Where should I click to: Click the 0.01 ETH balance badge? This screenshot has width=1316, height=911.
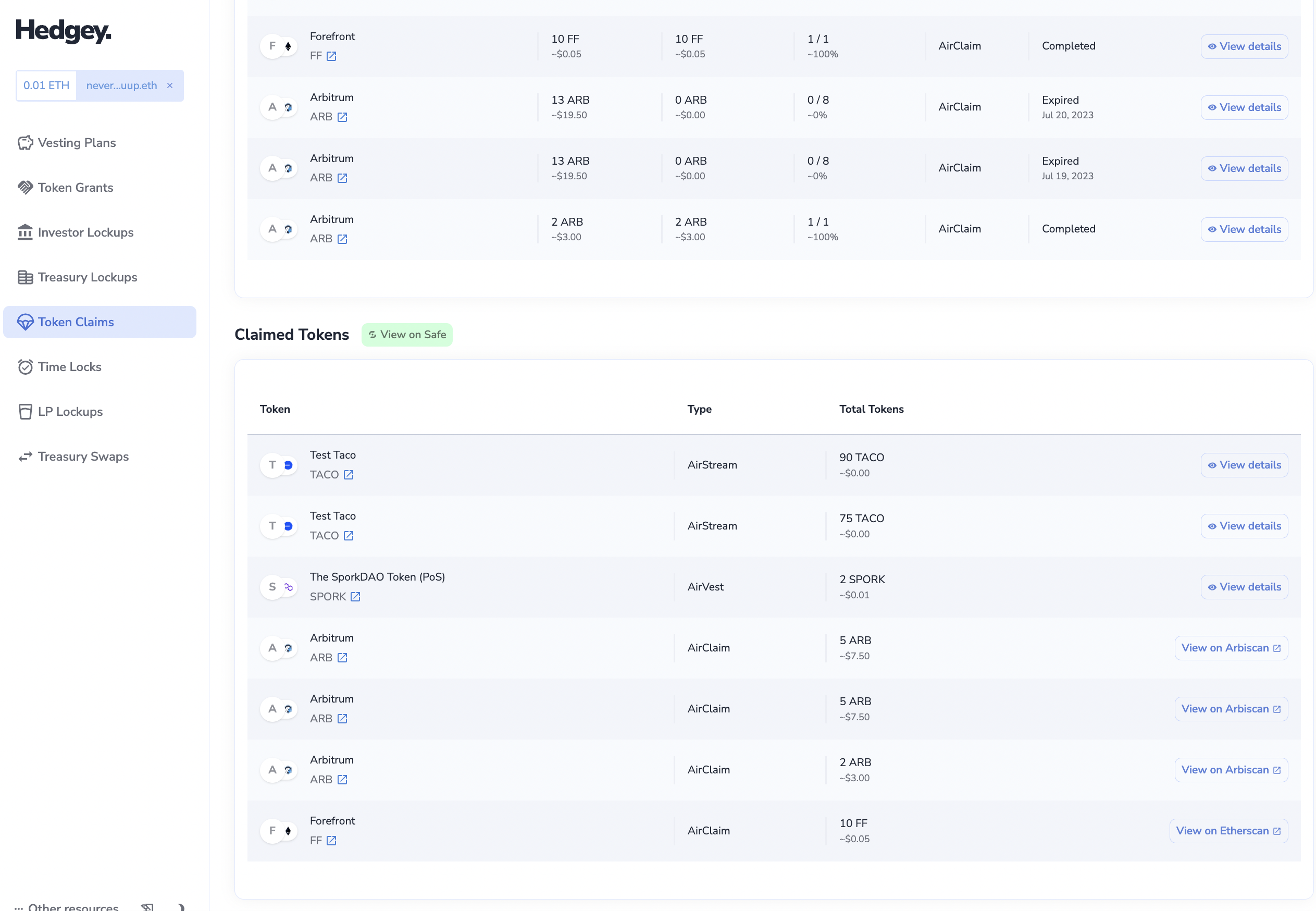[46, 85]
